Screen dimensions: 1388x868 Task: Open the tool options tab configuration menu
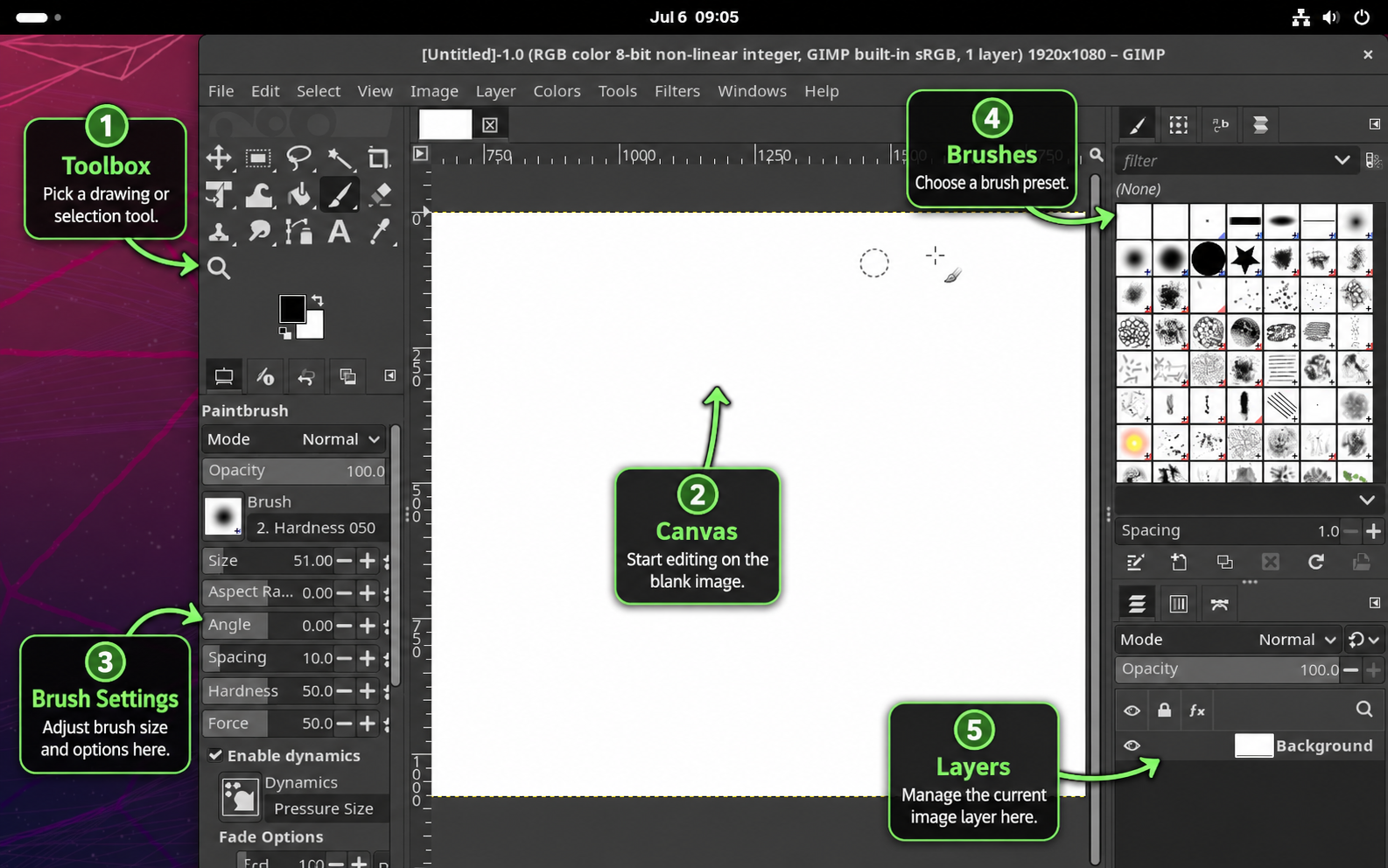pyautogui.click(x=390, y=376)
